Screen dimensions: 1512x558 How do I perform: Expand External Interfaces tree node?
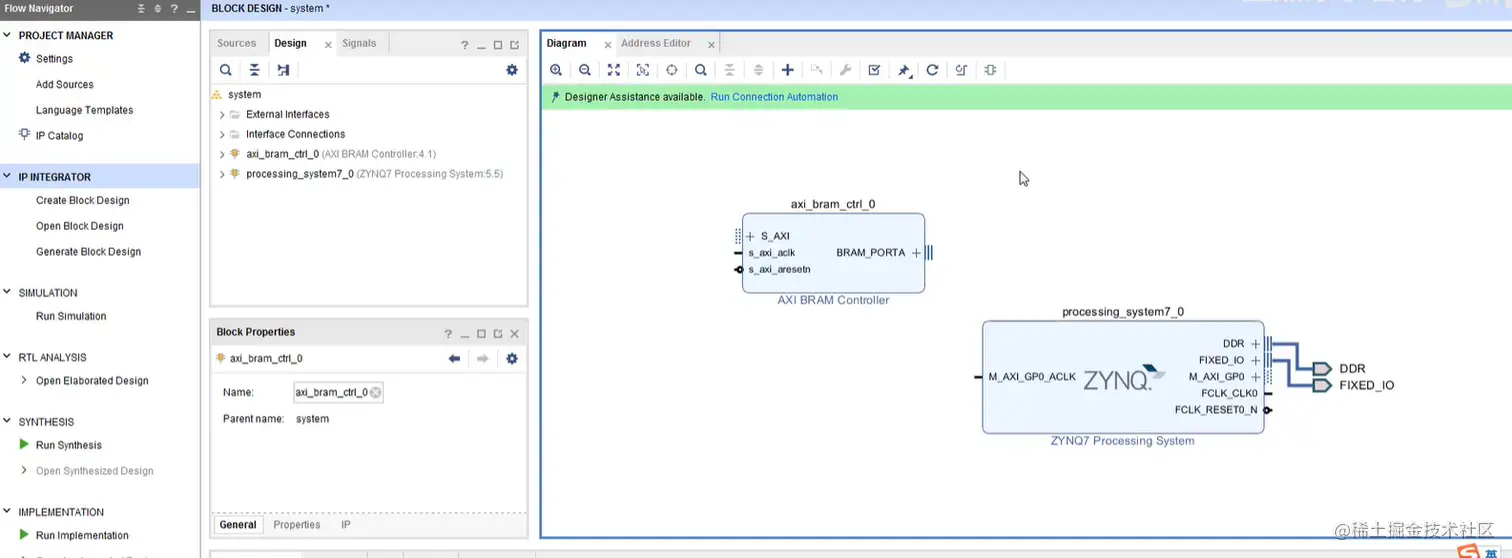tap(222, 114)
